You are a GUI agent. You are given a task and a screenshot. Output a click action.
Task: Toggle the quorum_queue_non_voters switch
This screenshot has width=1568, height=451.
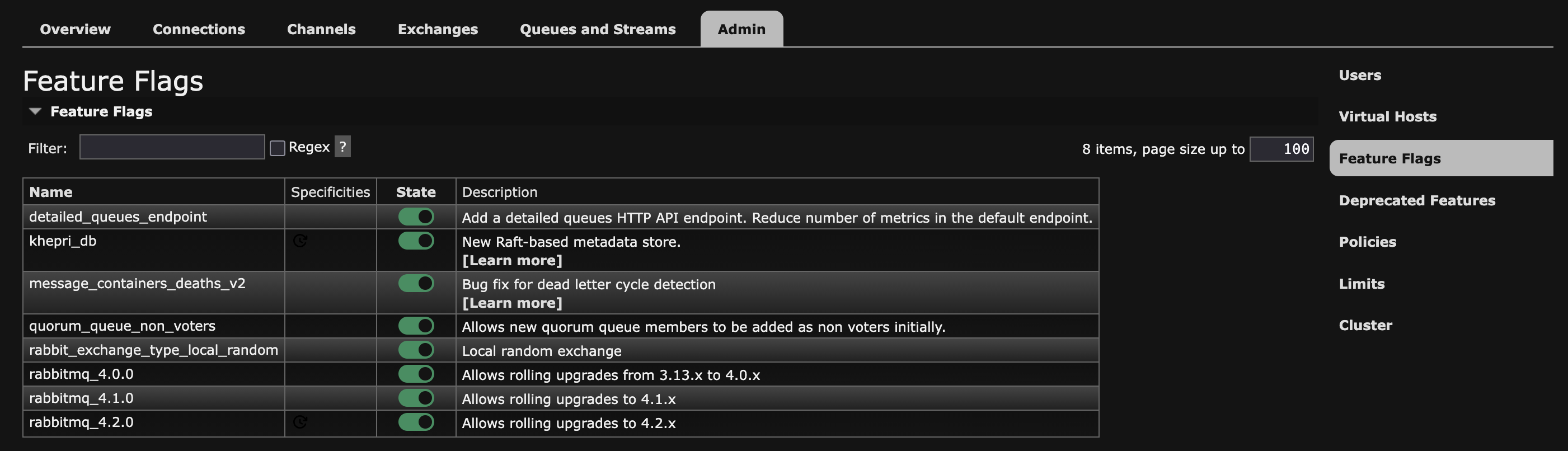click(416, 326)
